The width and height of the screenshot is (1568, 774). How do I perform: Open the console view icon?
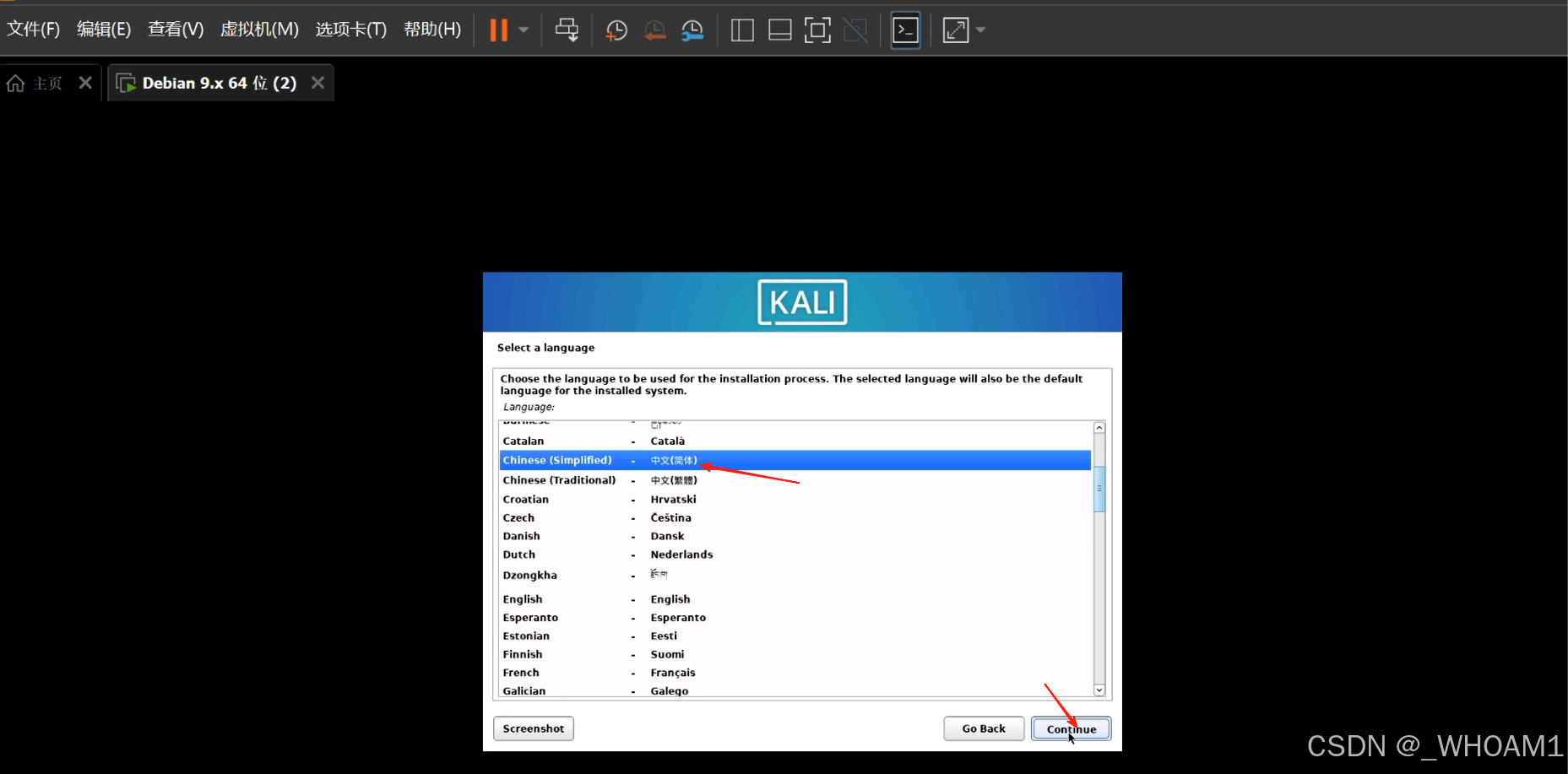pyautogui.click(x=905, y=30)
